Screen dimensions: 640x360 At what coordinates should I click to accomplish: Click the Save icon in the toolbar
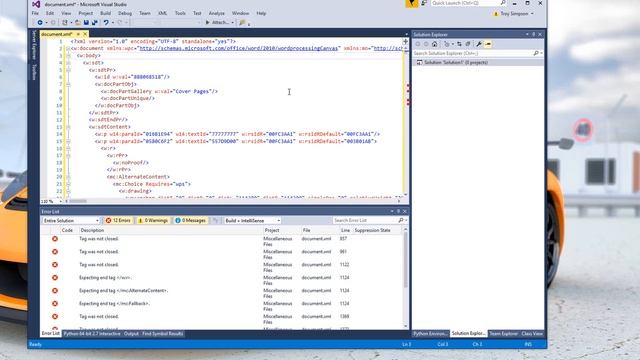87,22
